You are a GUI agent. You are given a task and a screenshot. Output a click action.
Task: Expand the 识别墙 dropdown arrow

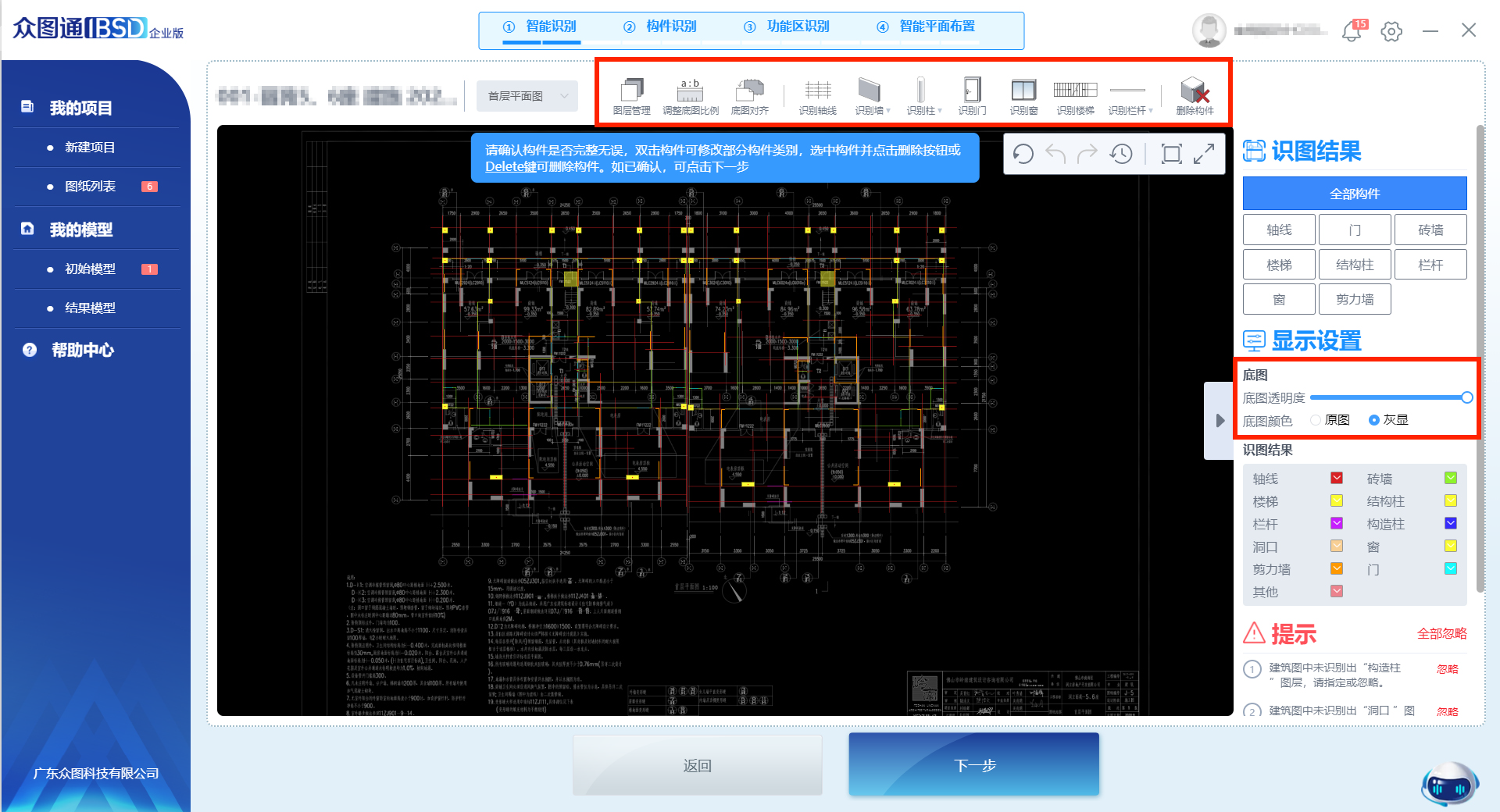click(888, 111)
